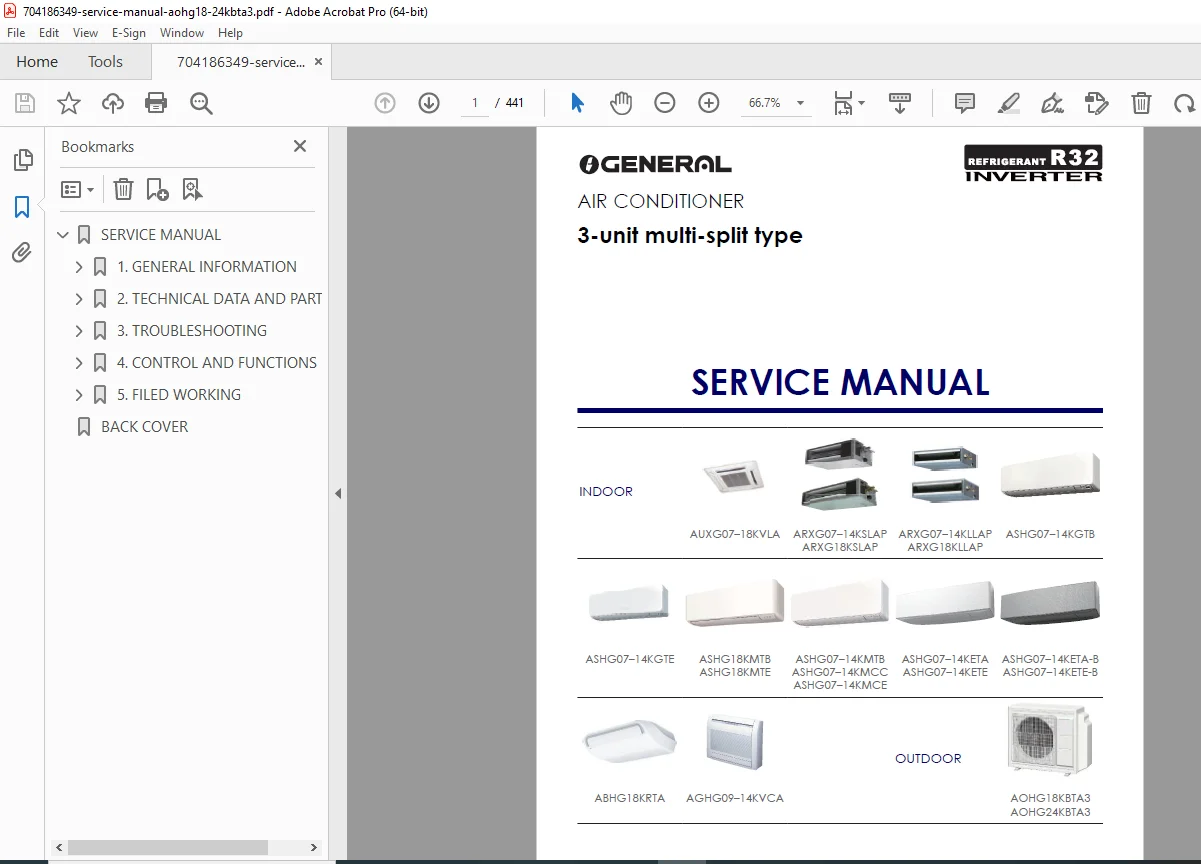Zoom in with the plus circle button

[709, 103]
